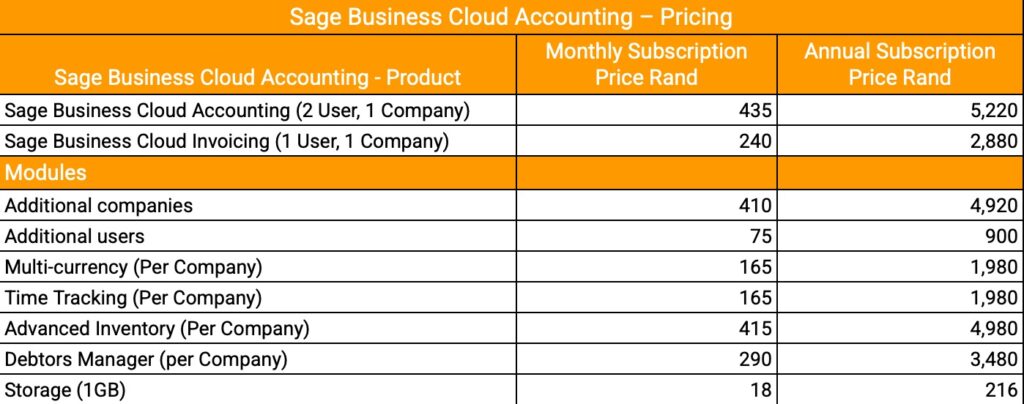Click the Modules section header

(46, 172)
